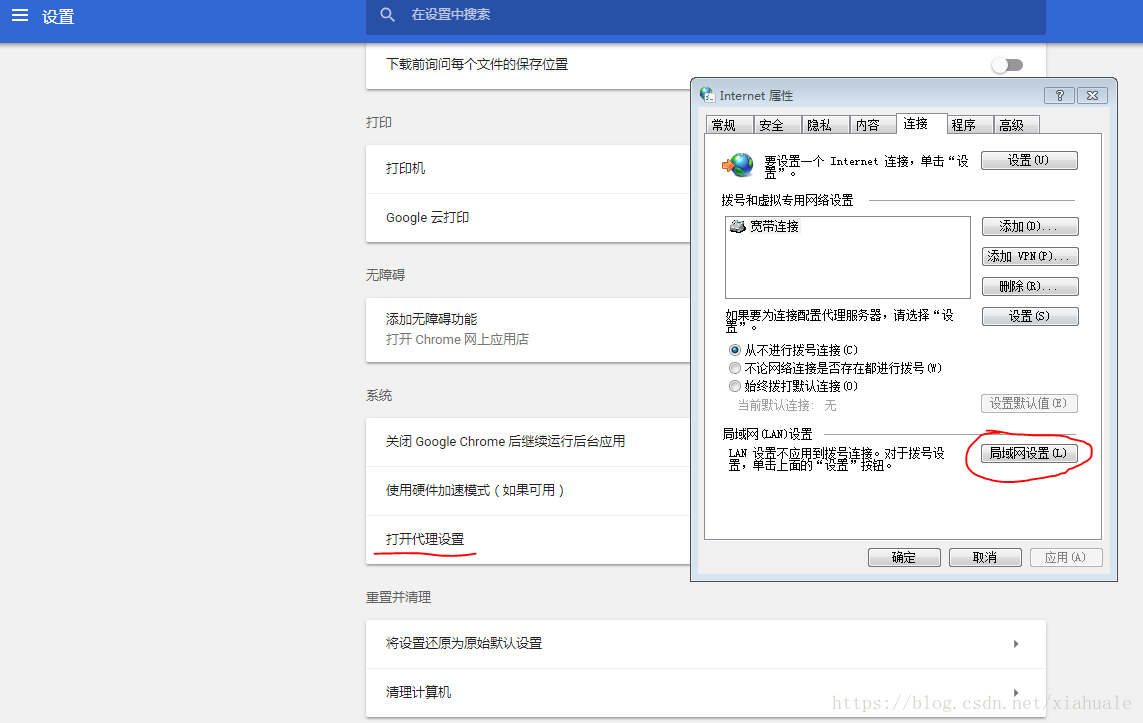Click 使用硬件加速模式（如果可用） row

tap(528, 491)
